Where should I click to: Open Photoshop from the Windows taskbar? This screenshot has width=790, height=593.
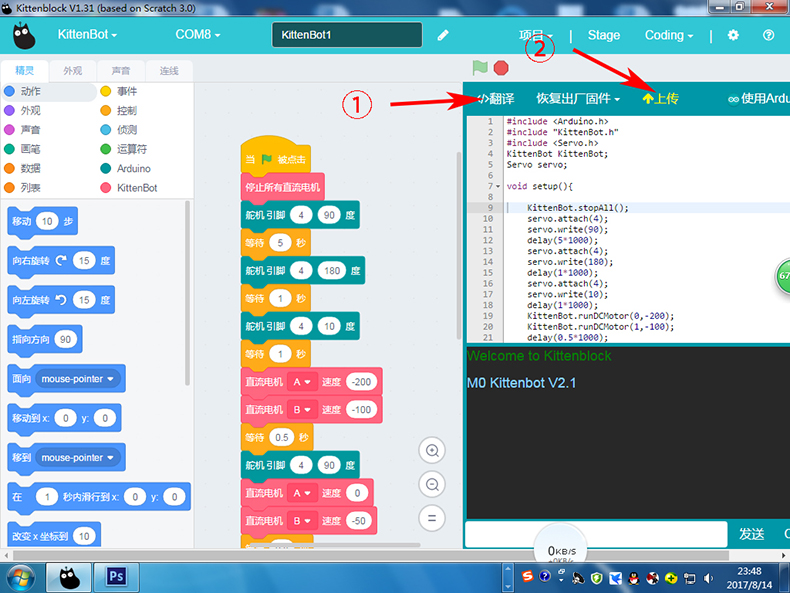tap(116, 577)
